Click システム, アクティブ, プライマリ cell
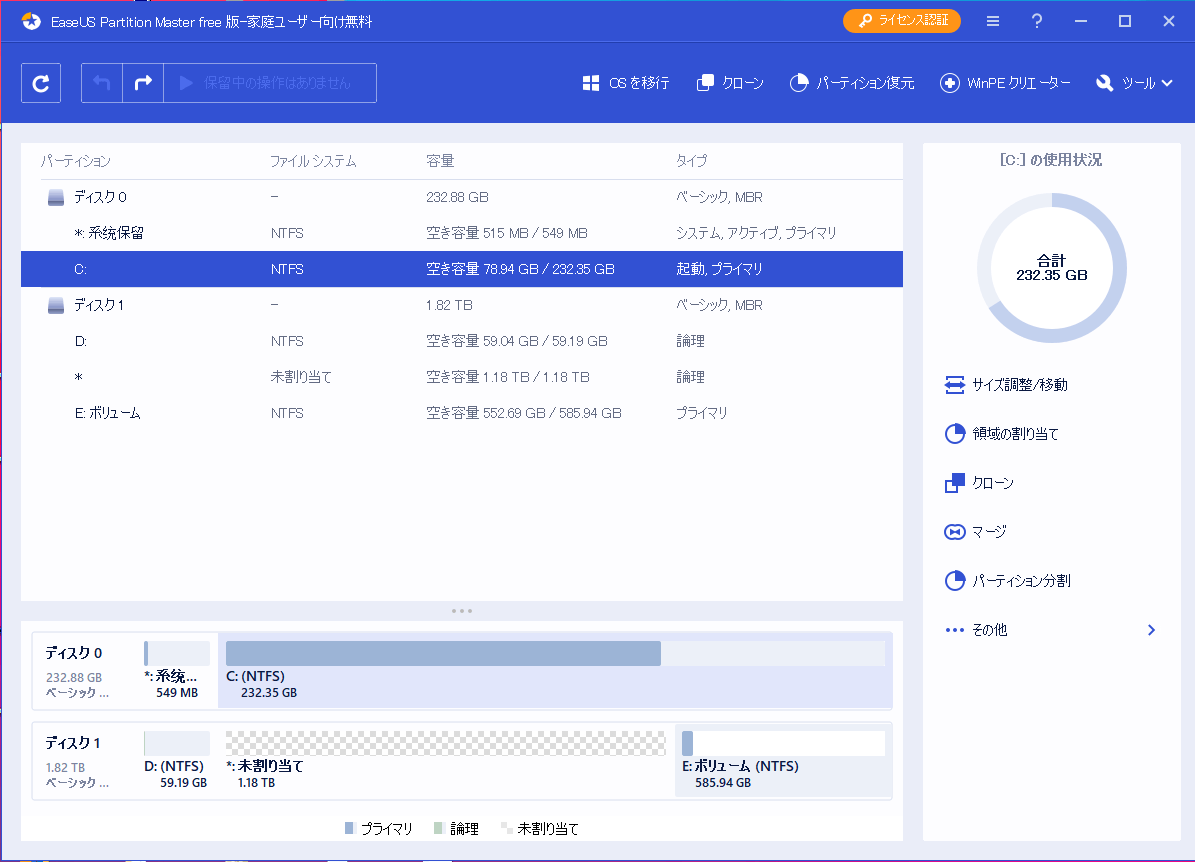This screenshot has width=1195, height=862. pos(756,233)
